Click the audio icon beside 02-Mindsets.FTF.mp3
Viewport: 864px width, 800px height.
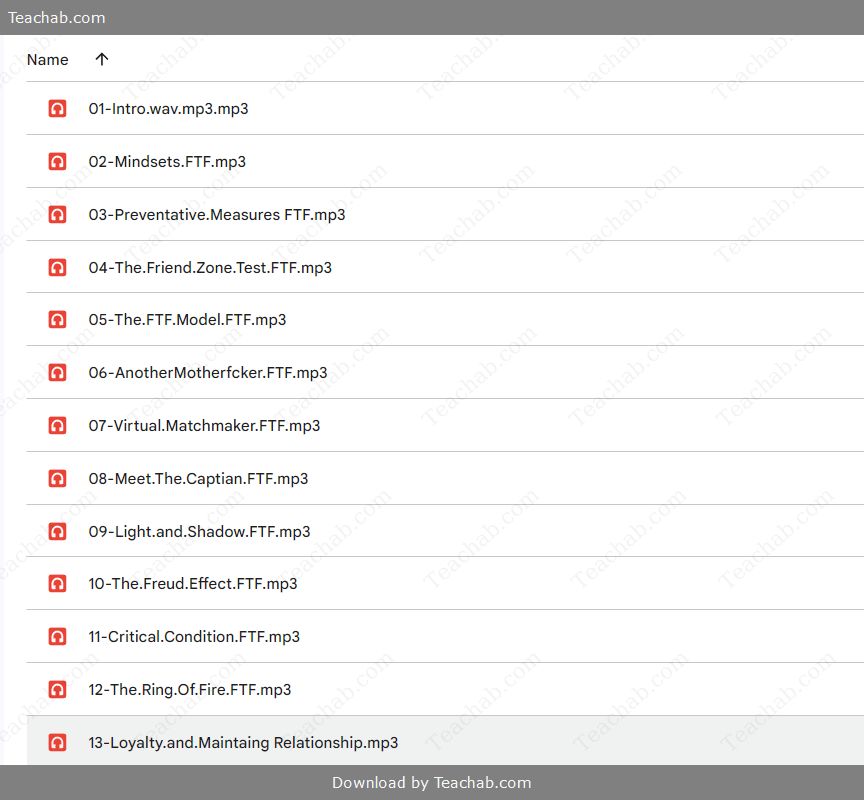[57, 161]
